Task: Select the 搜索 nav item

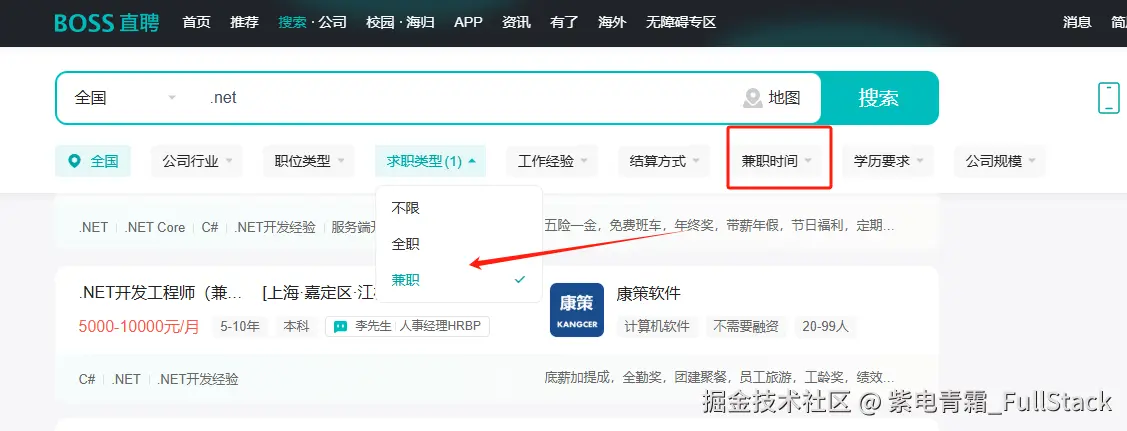Action: coord(293,22)
